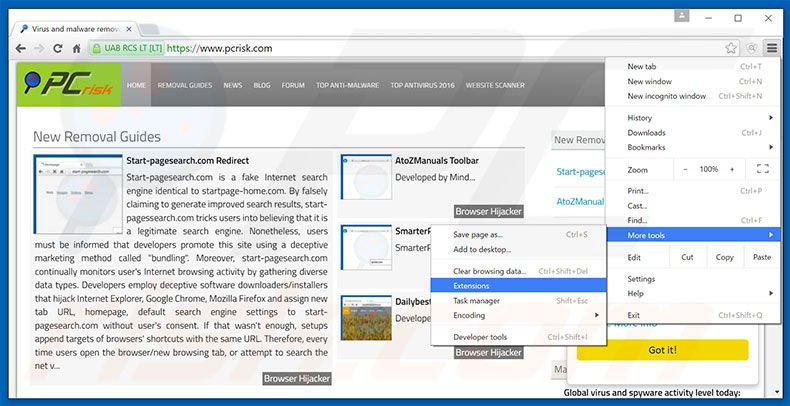Screen dimensions: 790x406
Task: Click SmarterP article thumbnail
Action: 366,247
